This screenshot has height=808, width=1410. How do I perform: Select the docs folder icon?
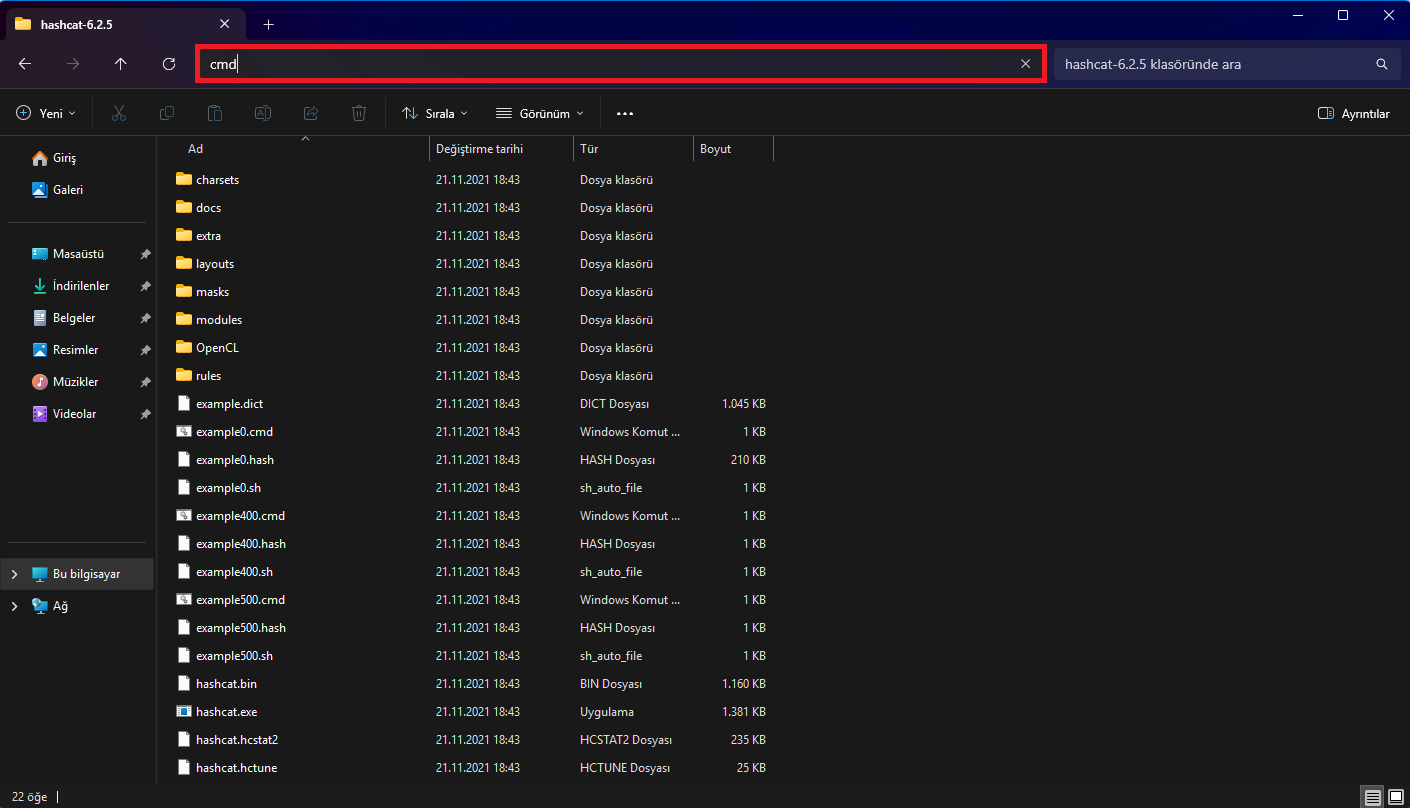pos(183,208)
